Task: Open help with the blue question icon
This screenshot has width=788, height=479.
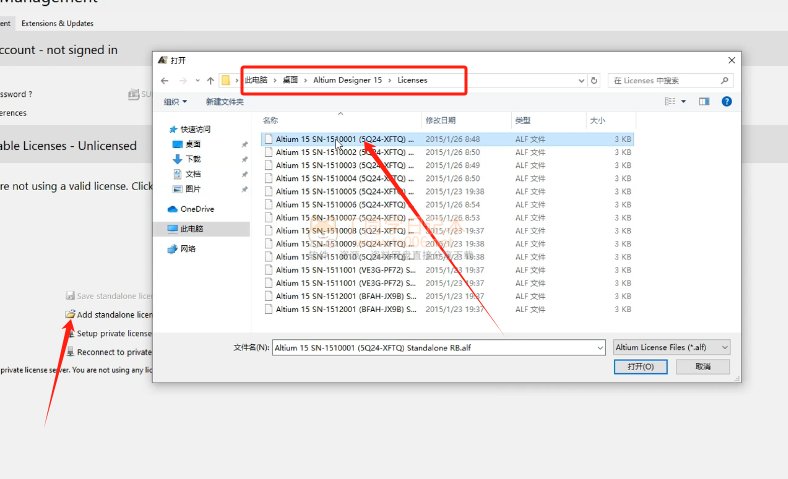Action: [727, 102]
